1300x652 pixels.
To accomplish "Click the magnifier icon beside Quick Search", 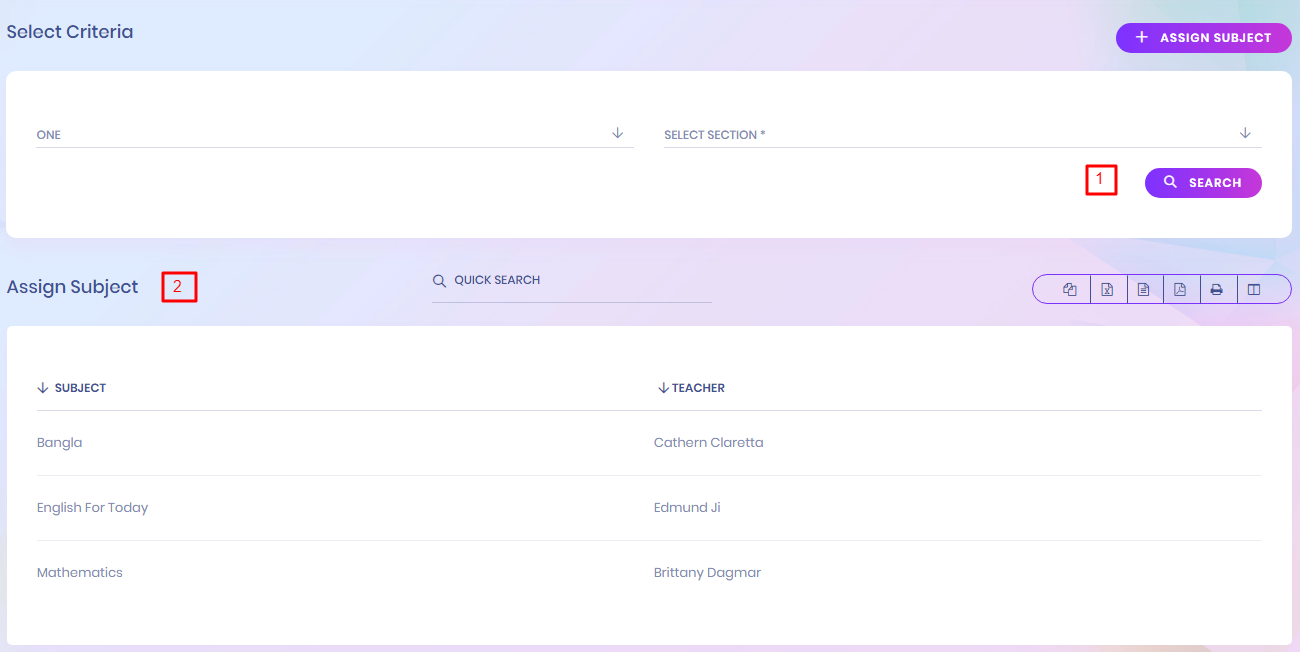I will pos(439,281).
